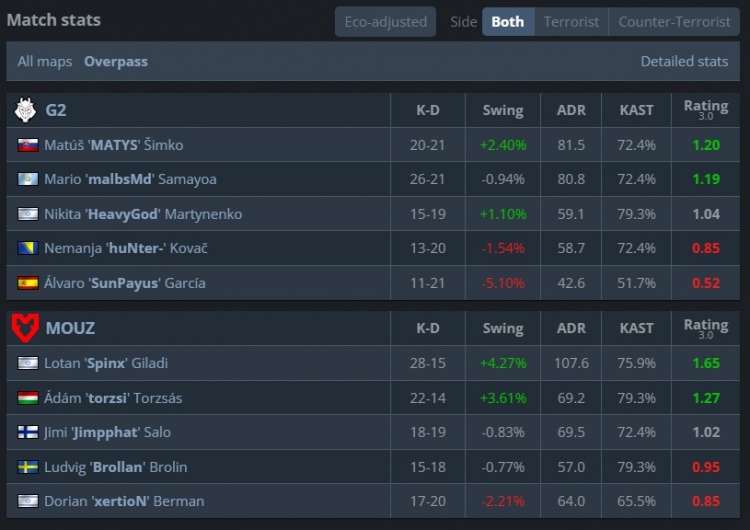Click the Slovakia flag beside MATYS
Viewport: 750px width, 530px height.
(28, 145)
